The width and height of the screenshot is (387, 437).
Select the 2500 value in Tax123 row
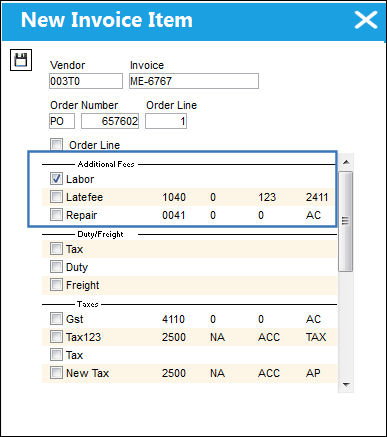(174, 337)
